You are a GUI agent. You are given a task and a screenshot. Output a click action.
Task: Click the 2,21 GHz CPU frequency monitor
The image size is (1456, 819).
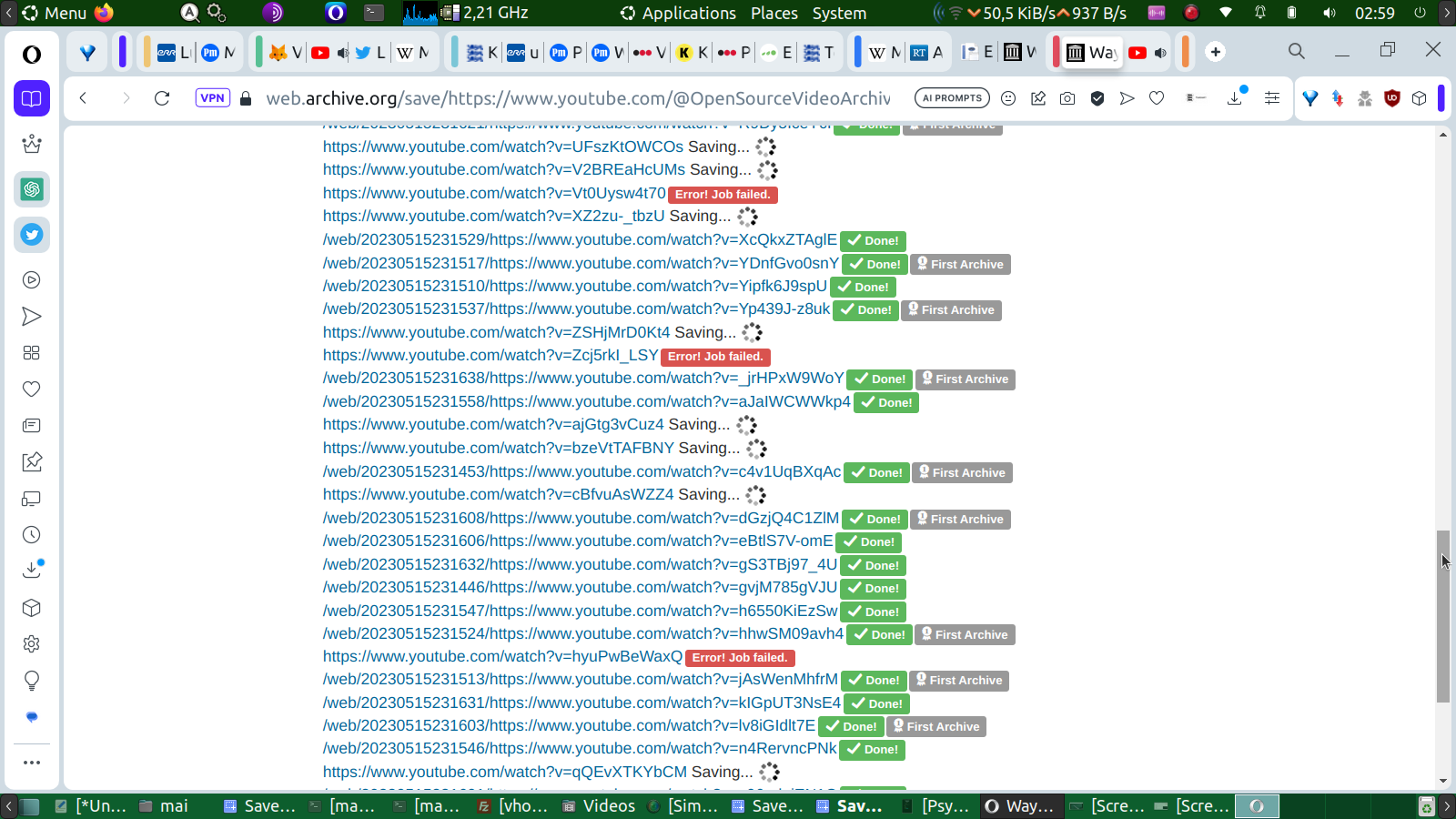click(x=484, y=13)
